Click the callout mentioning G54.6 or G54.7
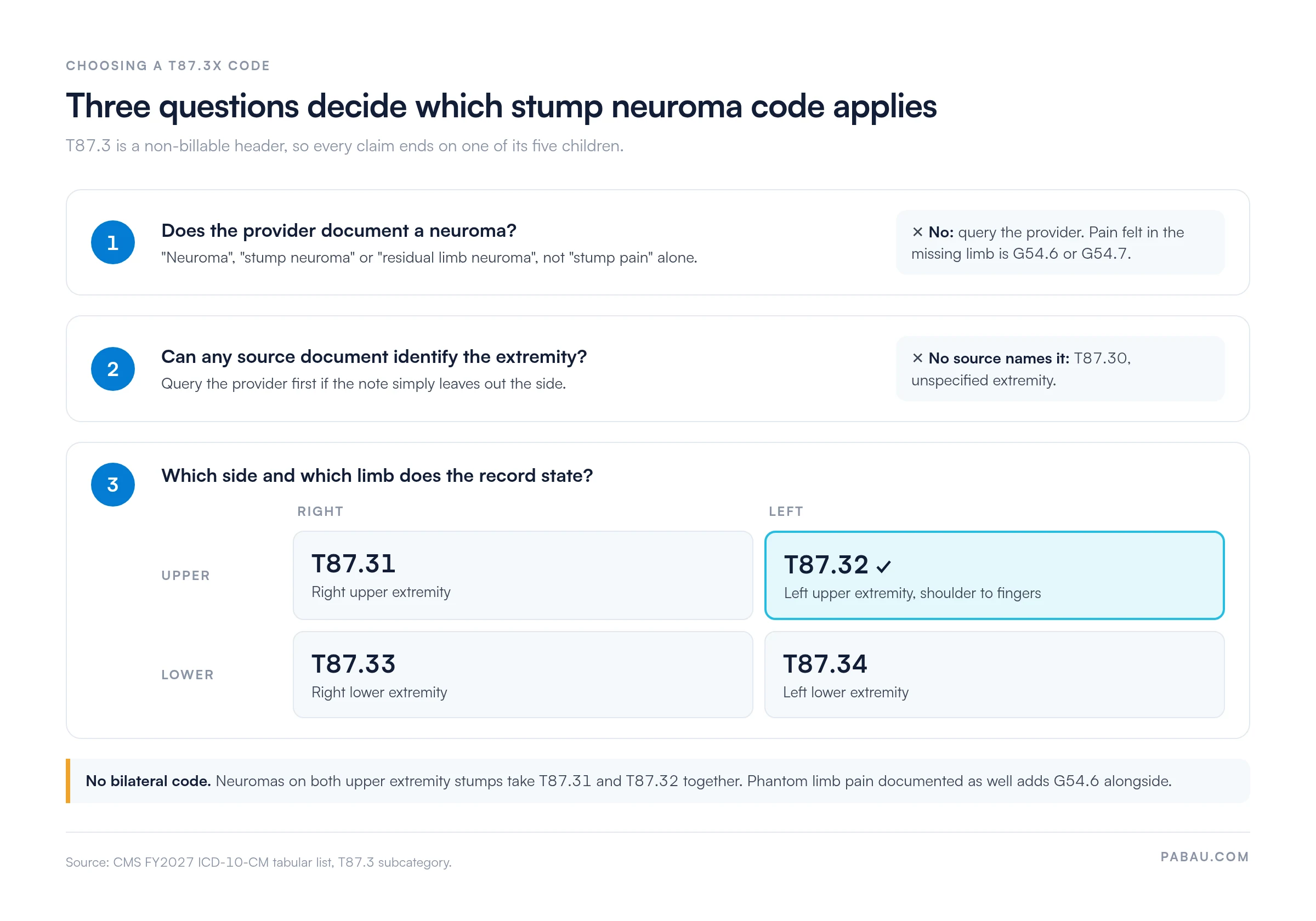Image resolution: width=1316 pixels, height=921 pixels. (x=1060, y=242)
